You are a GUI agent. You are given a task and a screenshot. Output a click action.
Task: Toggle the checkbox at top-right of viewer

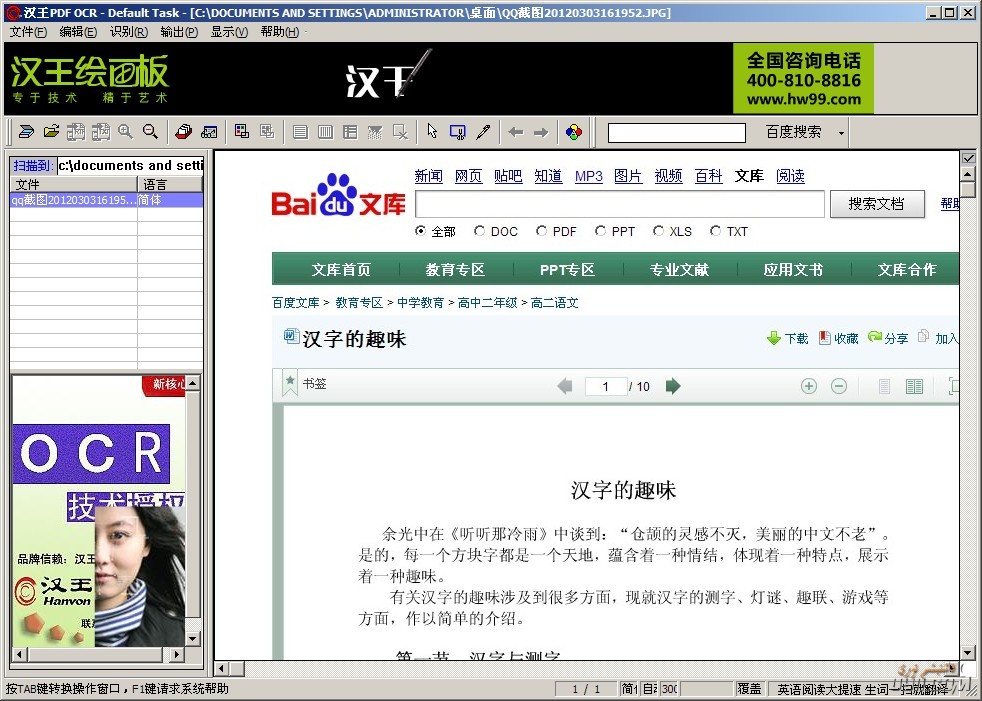point(967,158)
